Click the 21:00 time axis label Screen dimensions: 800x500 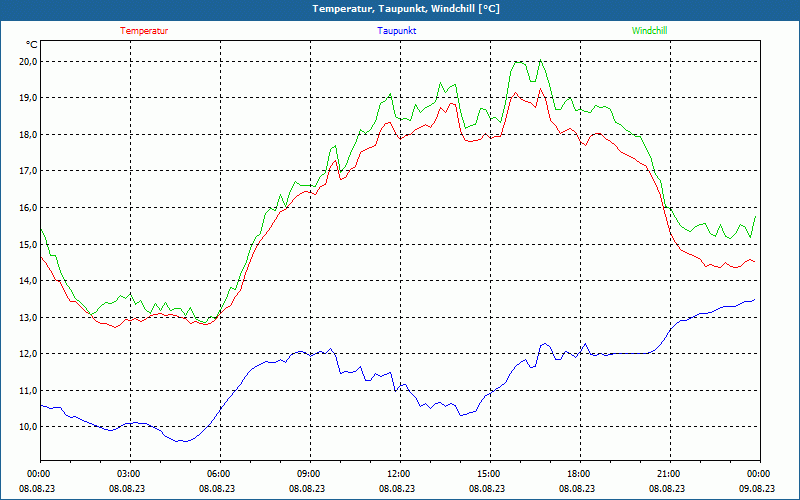(x=670, y=474)
